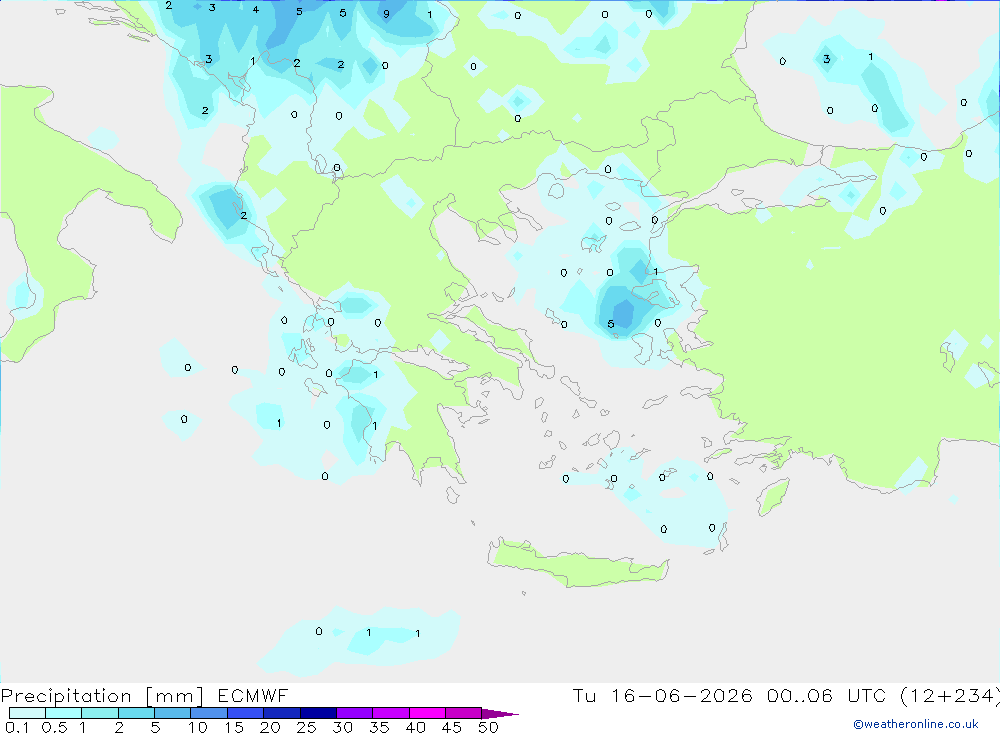Click the 1–2 mm legend color box
This screenshot has width=1000, height=733.
(x=99, y=713)
